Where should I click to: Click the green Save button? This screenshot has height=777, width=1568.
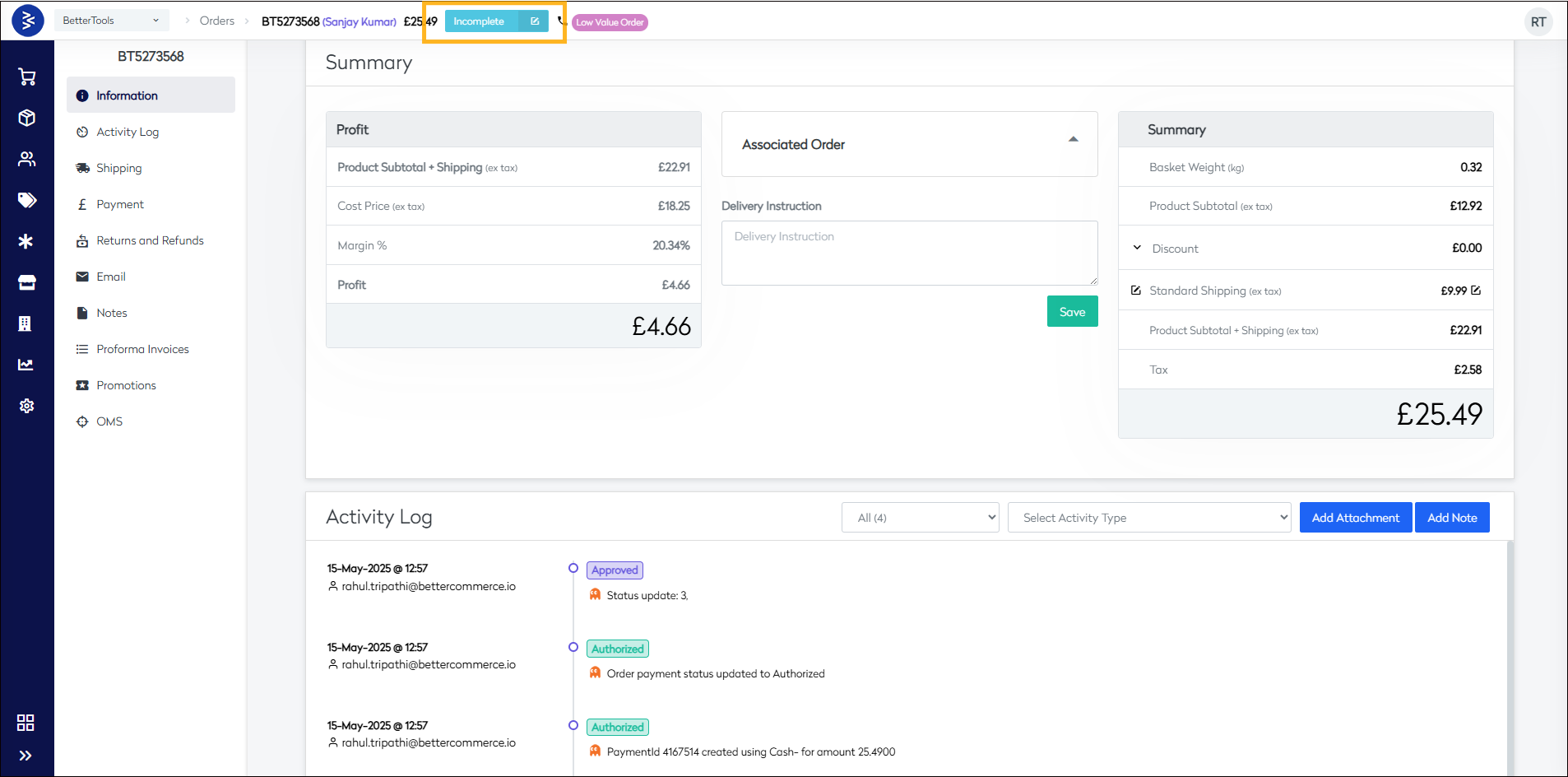1072,312
